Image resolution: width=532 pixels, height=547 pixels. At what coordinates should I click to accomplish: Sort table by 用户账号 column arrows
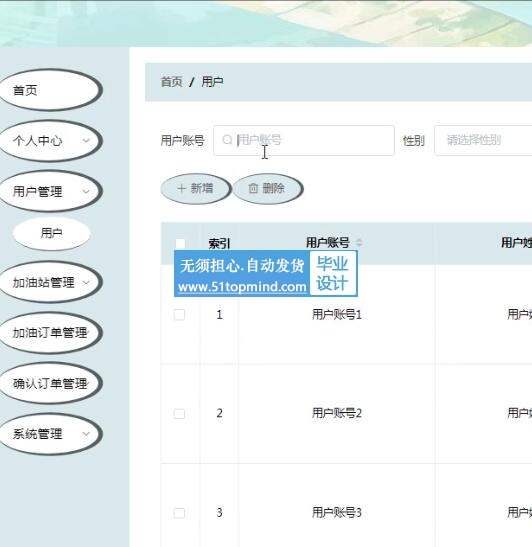coord(359,242)
